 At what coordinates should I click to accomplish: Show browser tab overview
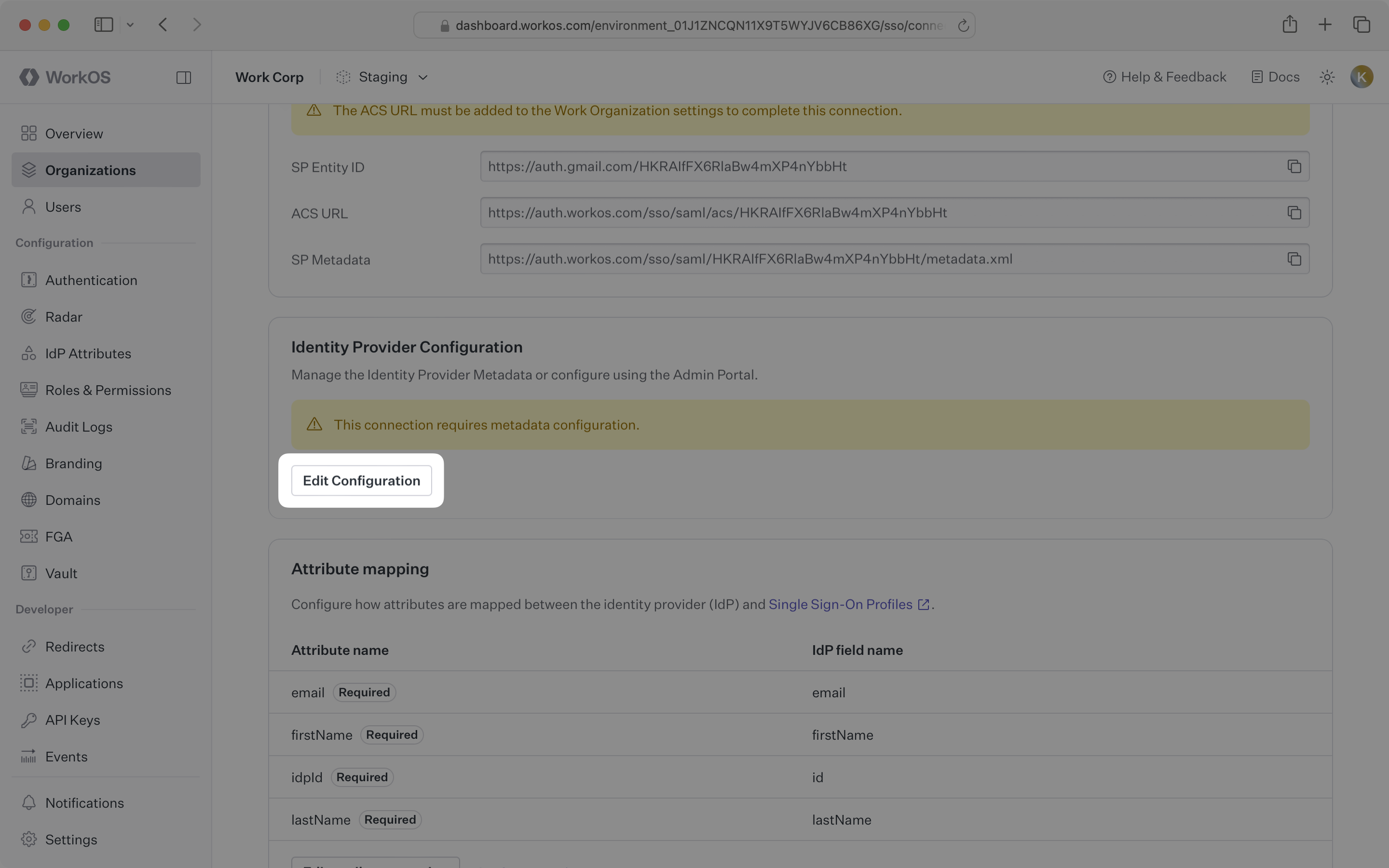coord(1362,25)
